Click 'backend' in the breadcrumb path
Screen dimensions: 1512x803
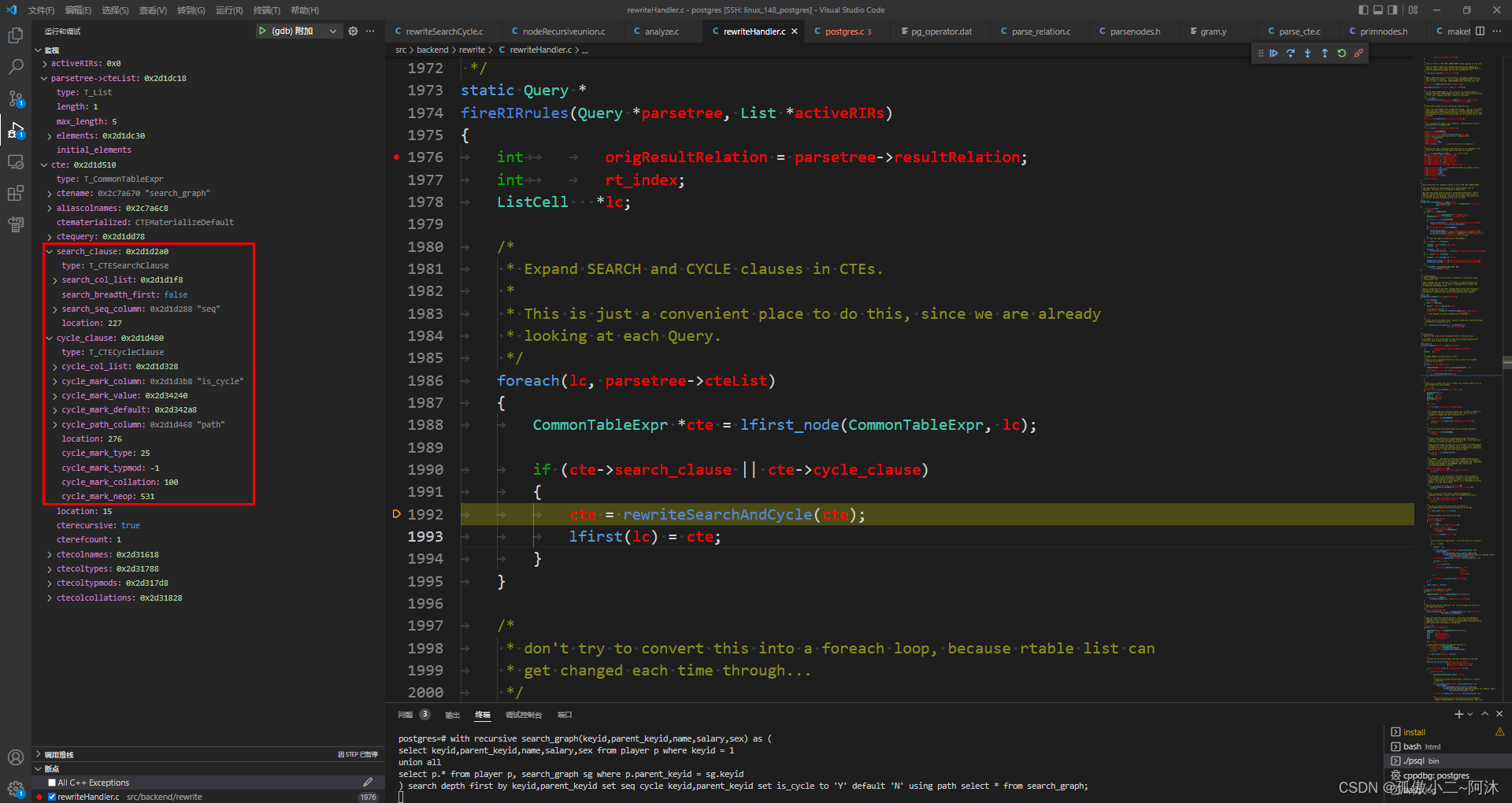click(x=432, y=50)
